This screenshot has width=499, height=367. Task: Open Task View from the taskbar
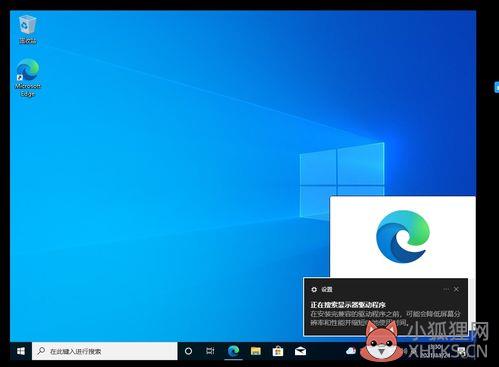pos(210,351)
